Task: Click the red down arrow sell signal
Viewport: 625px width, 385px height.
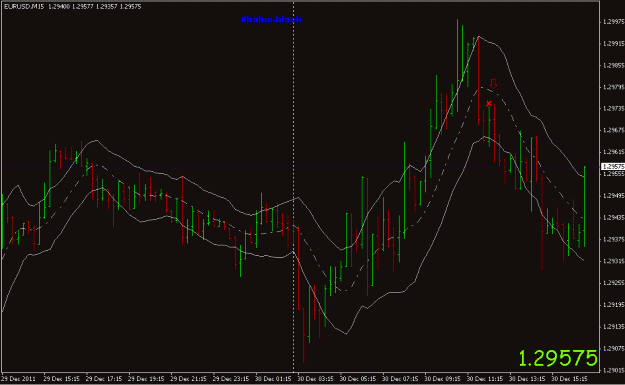Action: click(x=493, y=84)
